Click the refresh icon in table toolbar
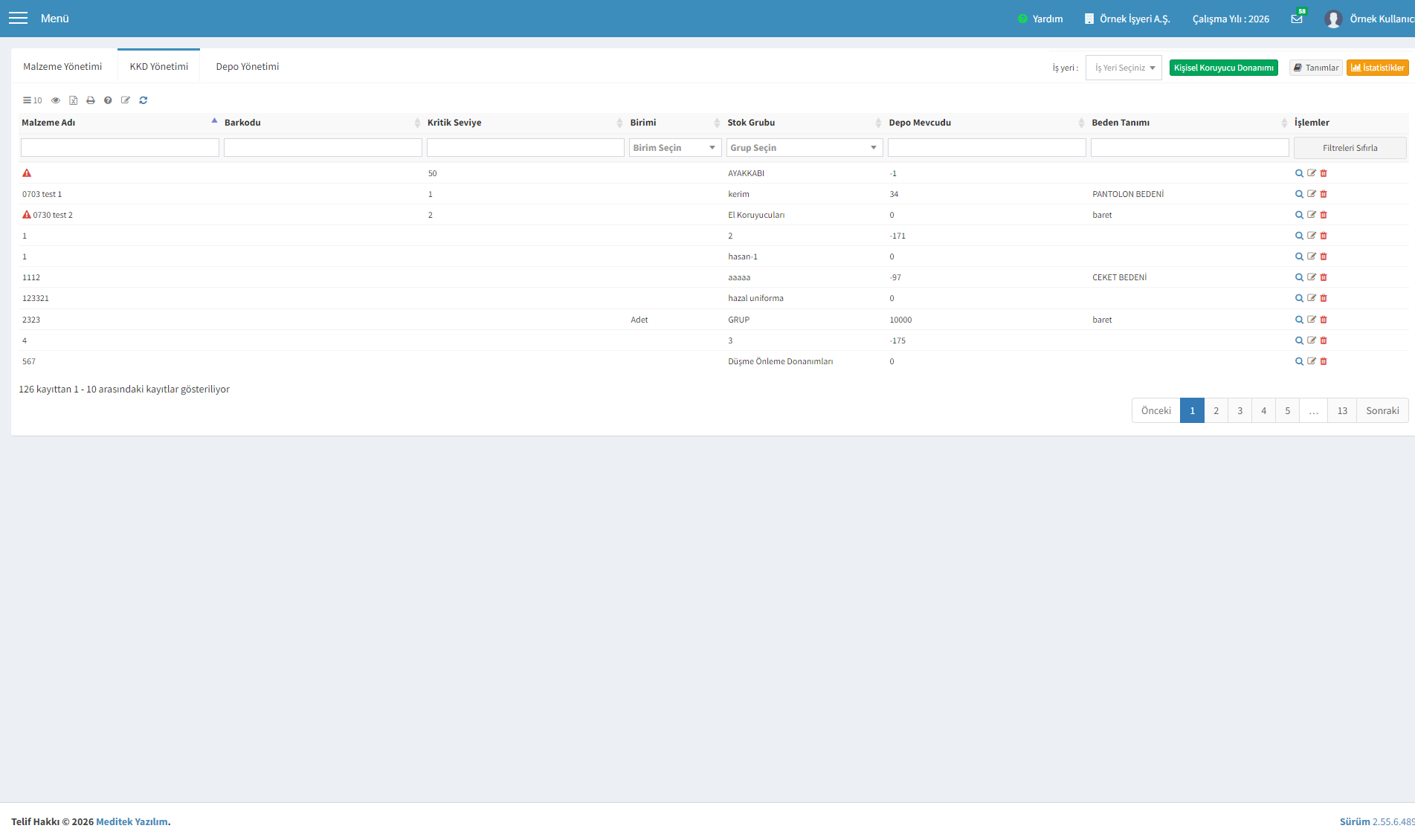This screenshot has width=1415, height=840. pos(144,100)
